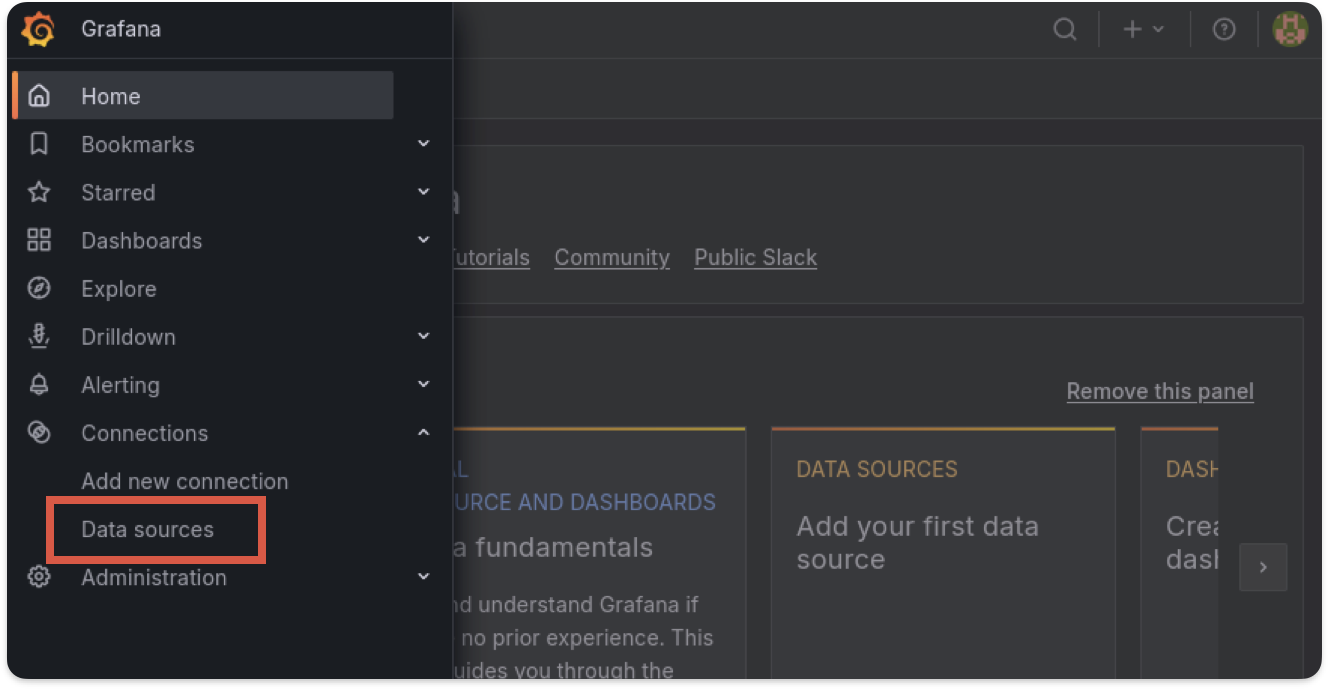Expand the Bookmarks section chevron

(x=424, y=145)
